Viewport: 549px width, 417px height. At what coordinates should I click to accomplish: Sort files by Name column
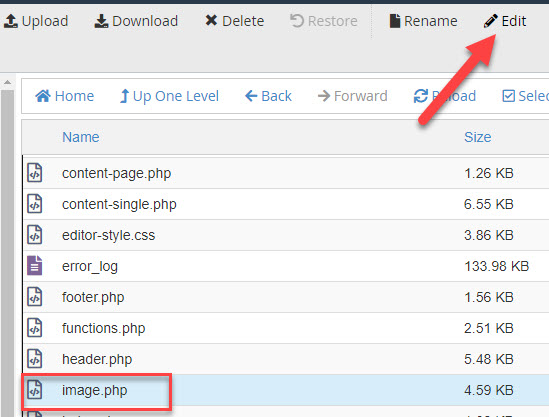(81, 137)
